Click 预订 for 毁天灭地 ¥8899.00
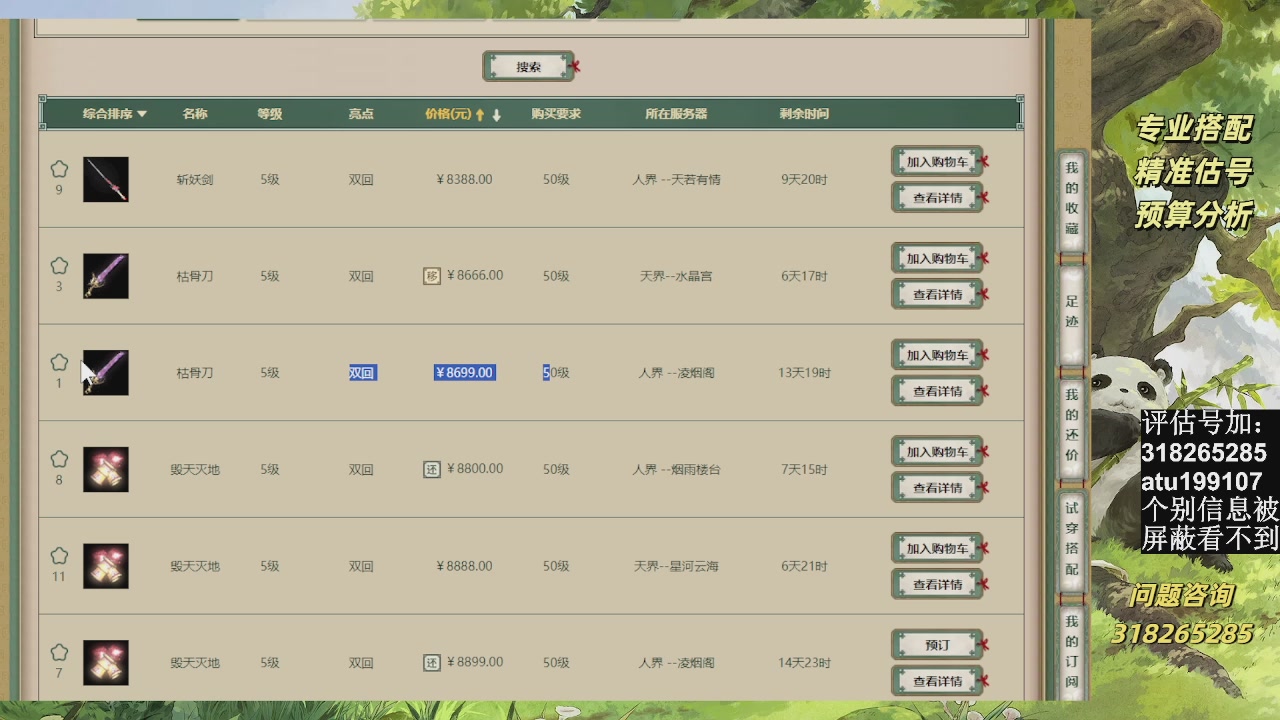Screen dimensions: 1280x720 click(937, 645)
